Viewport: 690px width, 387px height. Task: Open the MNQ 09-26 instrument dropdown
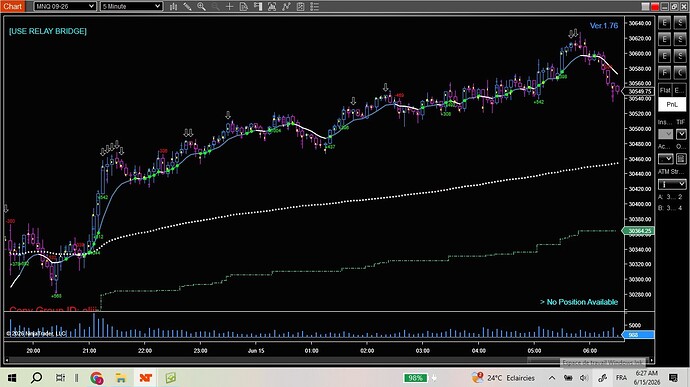65,7
